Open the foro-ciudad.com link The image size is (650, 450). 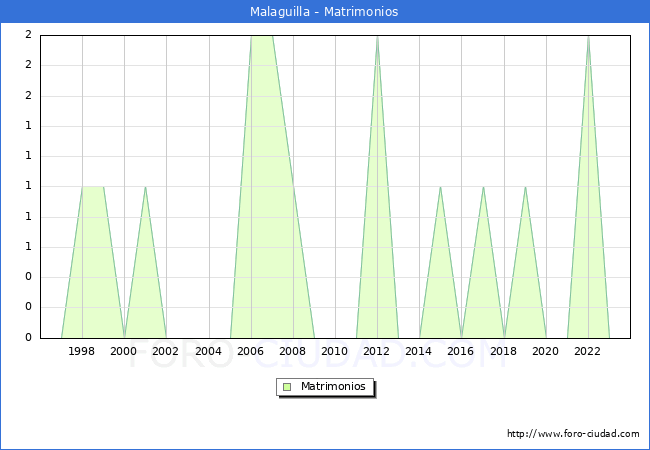pos(573,434)
